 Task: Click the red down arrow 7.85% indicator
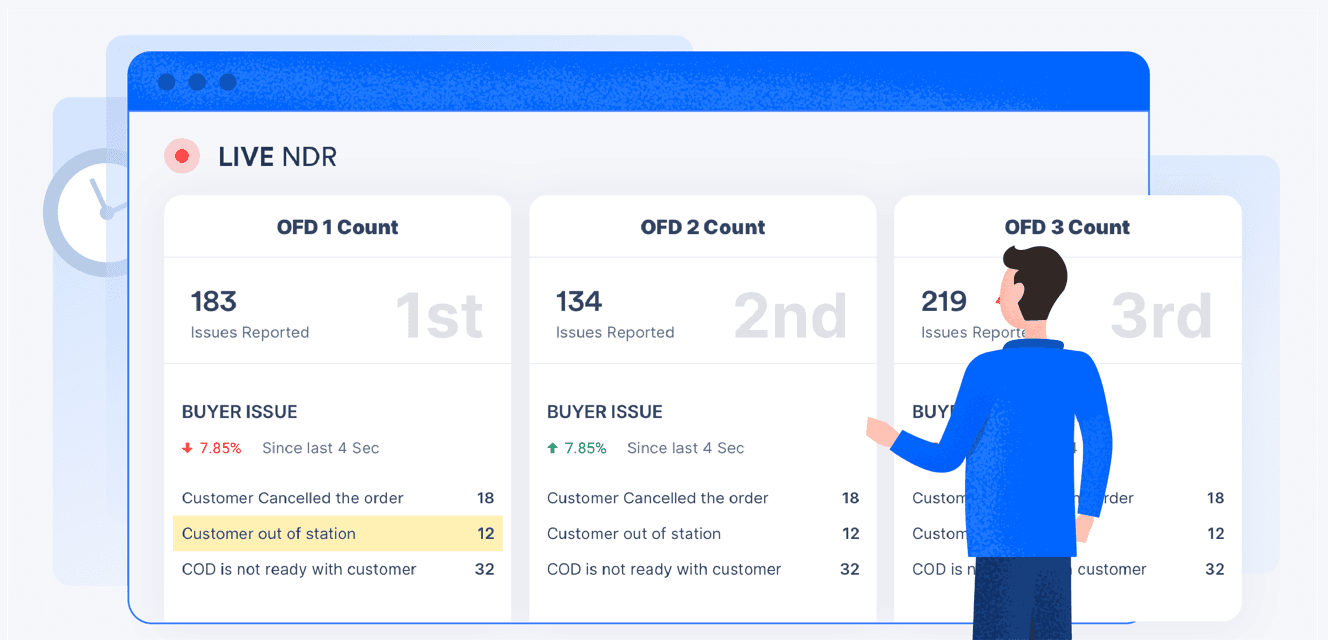(x=212, y=448)
